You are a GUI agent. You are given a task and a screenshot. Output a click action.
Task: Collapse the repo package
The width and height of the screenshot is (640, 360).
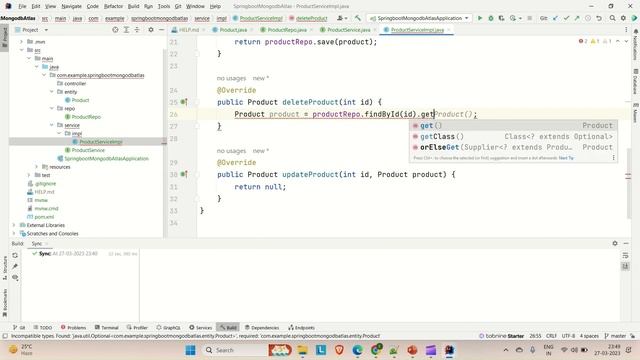pos(52,109)
